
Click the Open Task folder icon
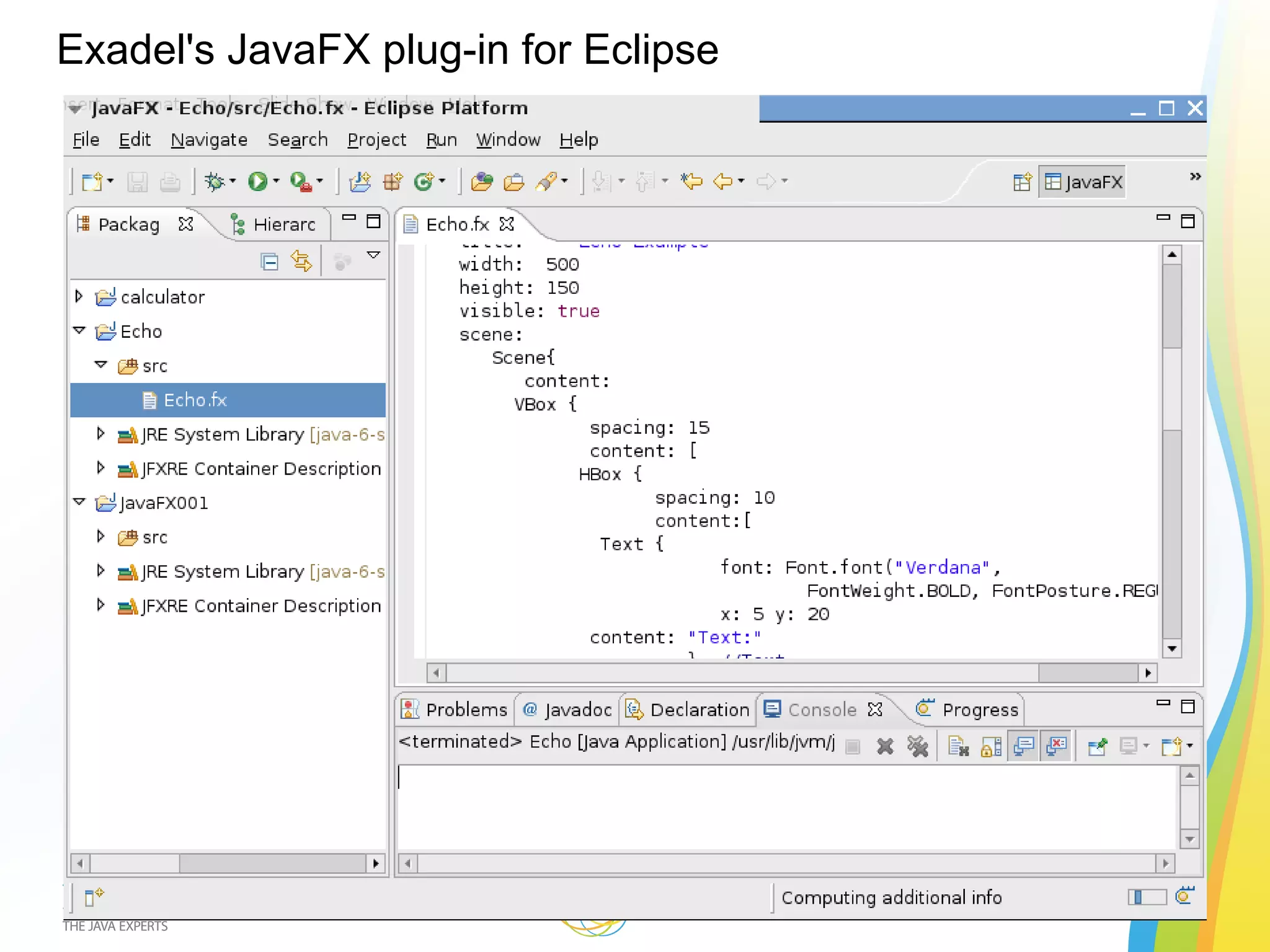(514, 182)
